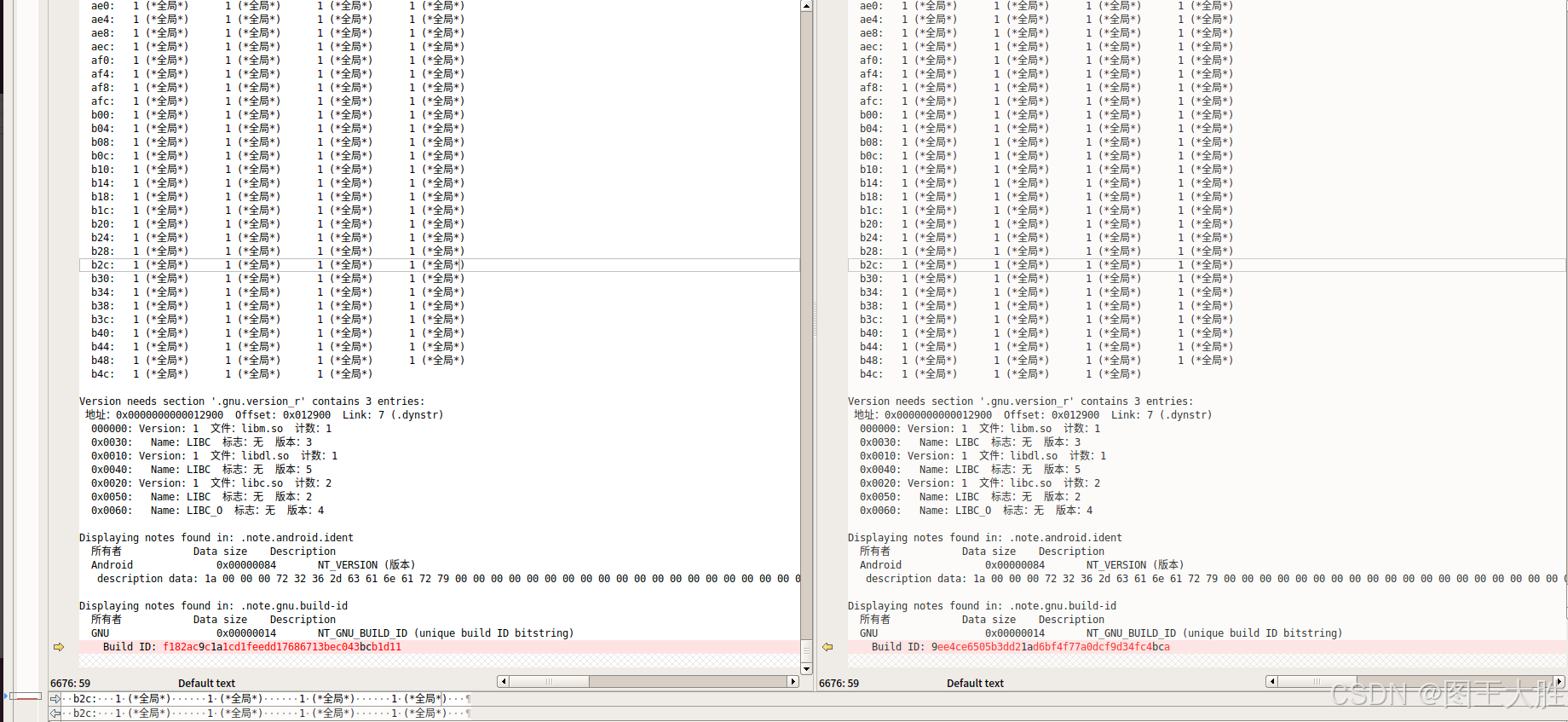This screenshot has height=722, width=1568.
Task: Click right pane row b4c
Action: [1000, 374]
